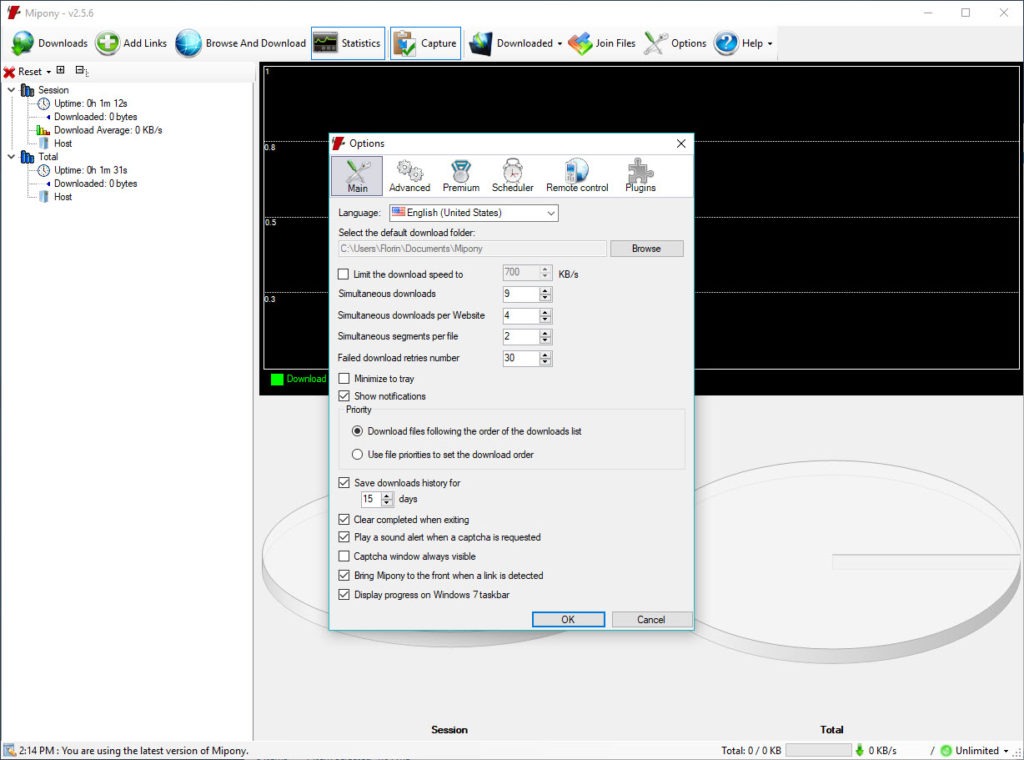Open the Premium tab in Options
Screen dimensions: 1024x760
[x=461, y=176]
